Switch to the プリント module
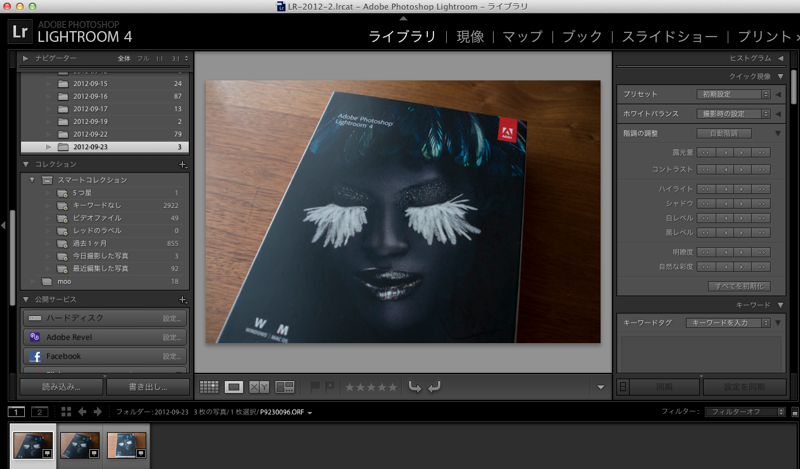This screenshot has height=469, width=800. [764, 37]
